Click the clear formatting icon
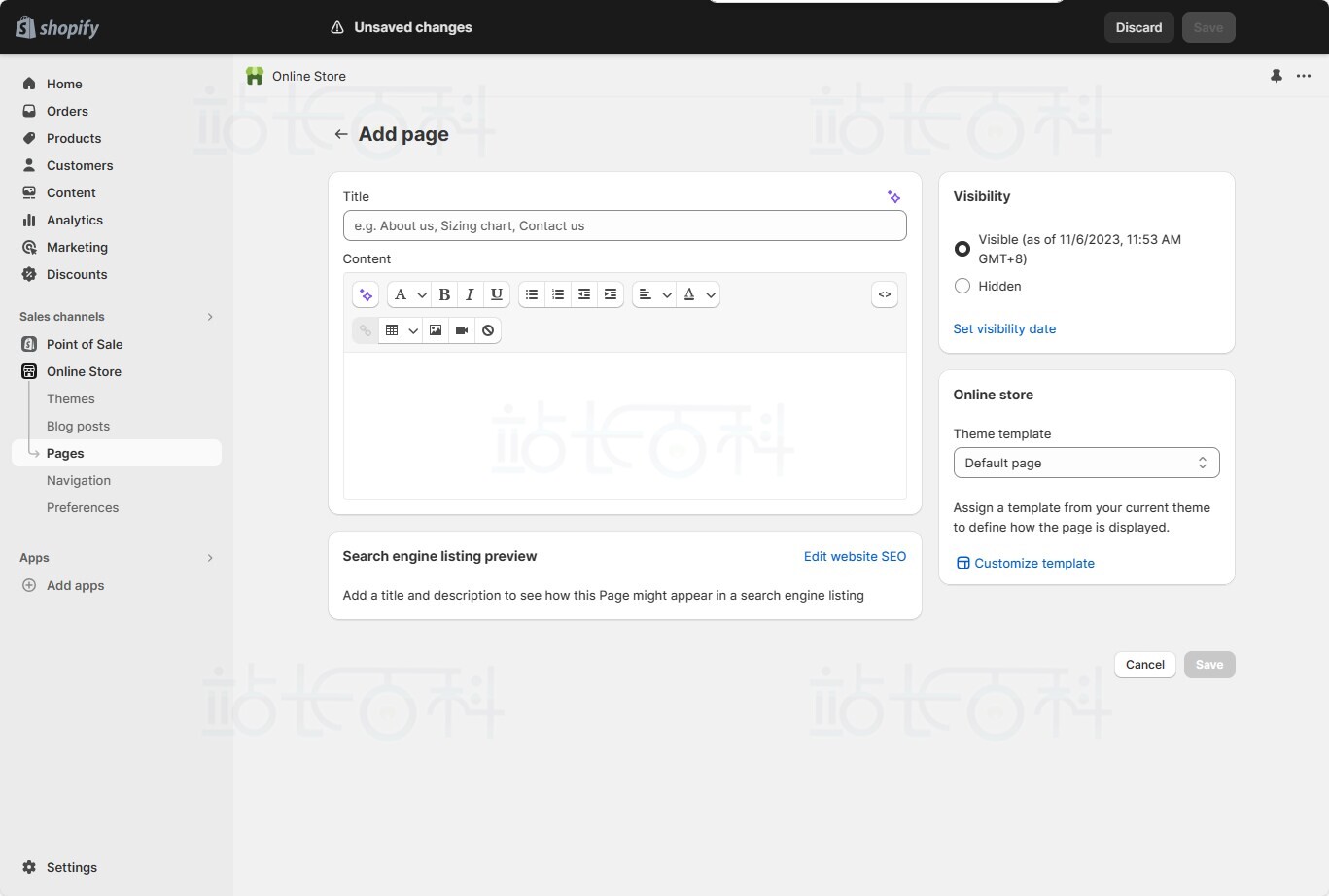 tap(488, 330)
